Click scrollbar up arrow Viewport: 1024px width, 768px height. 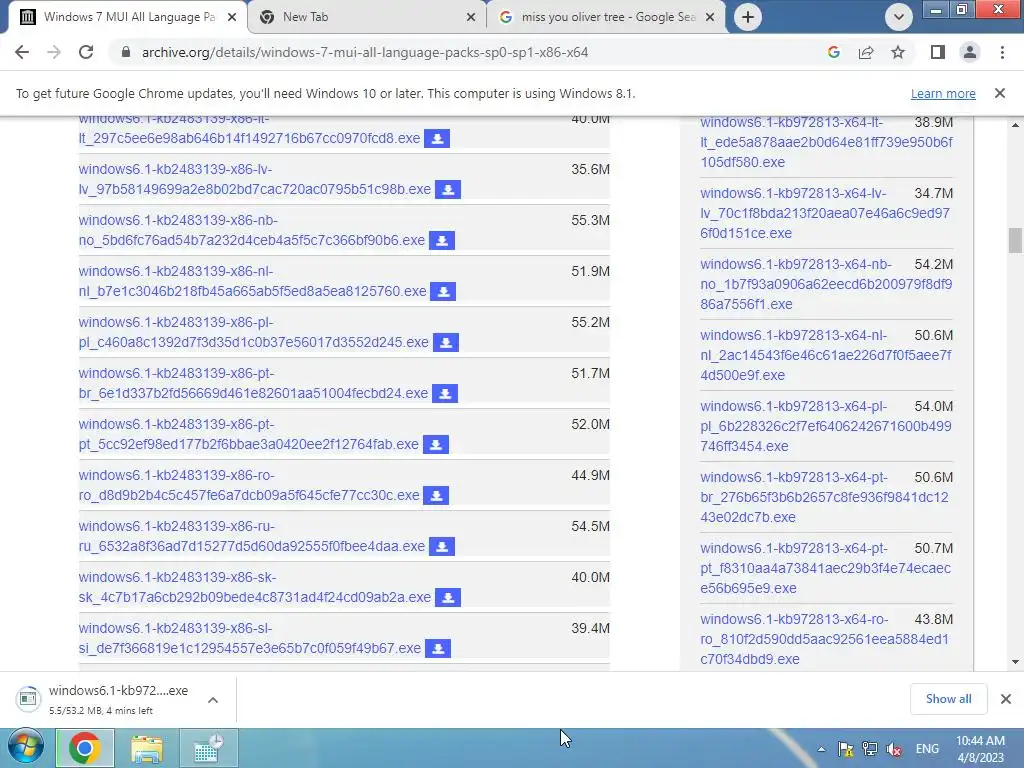(1014, 125)
